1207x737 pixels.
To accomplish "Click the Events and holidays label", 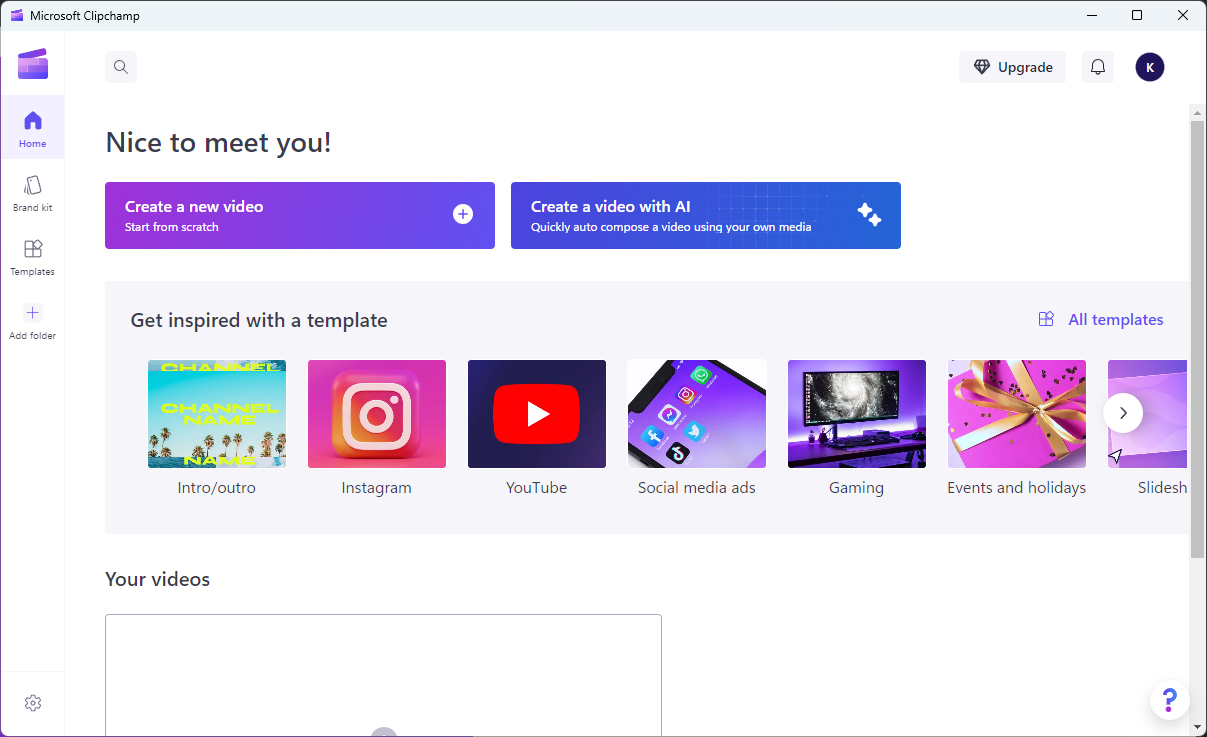I will click(1017, 488).
